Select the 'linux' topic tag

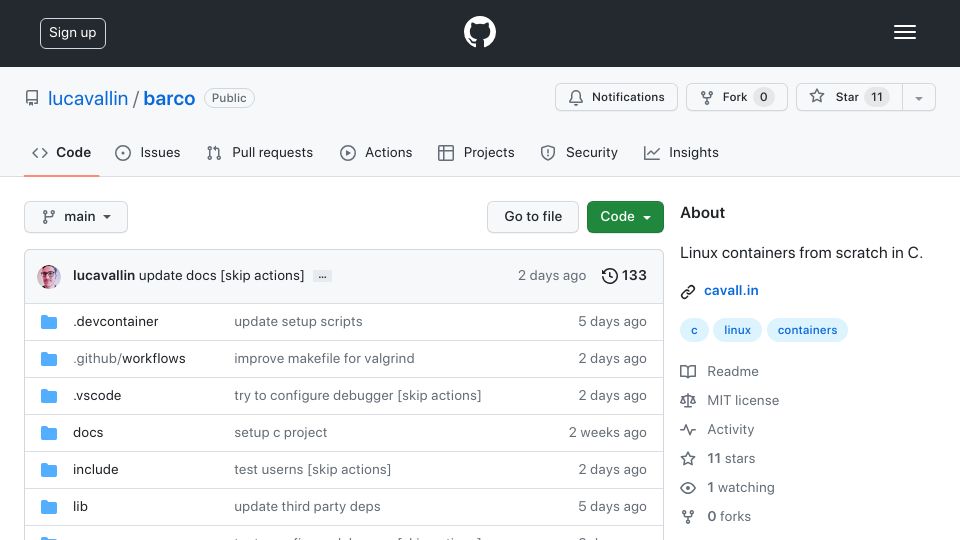737,330
